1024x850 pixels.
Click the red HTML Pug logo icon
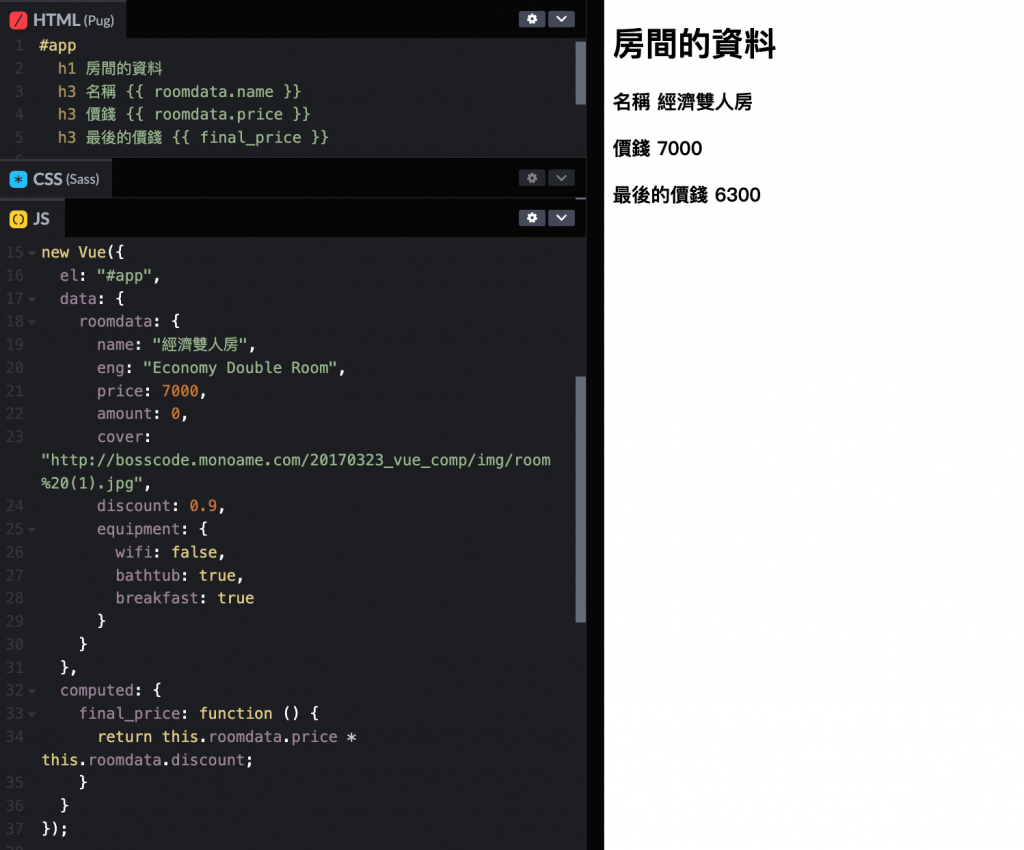(x=18, y=20)
